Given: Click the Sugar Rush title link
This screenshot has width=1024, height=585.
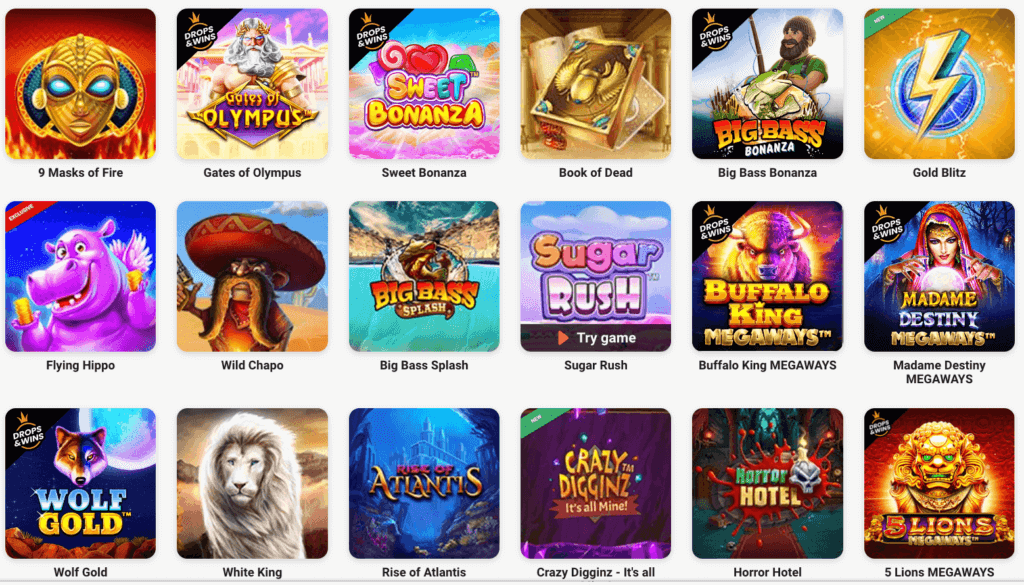Looking at the screenshot, I should (596, 365).
